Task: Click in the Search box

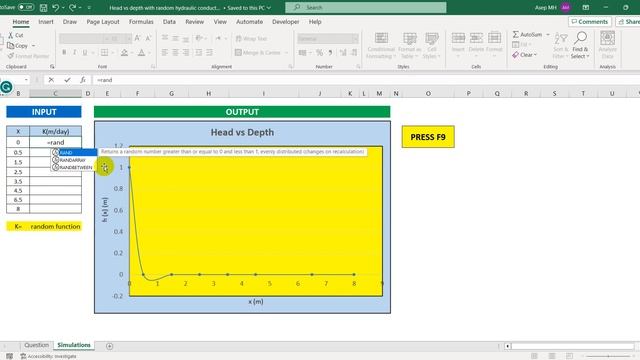Action: click(365, 7)
